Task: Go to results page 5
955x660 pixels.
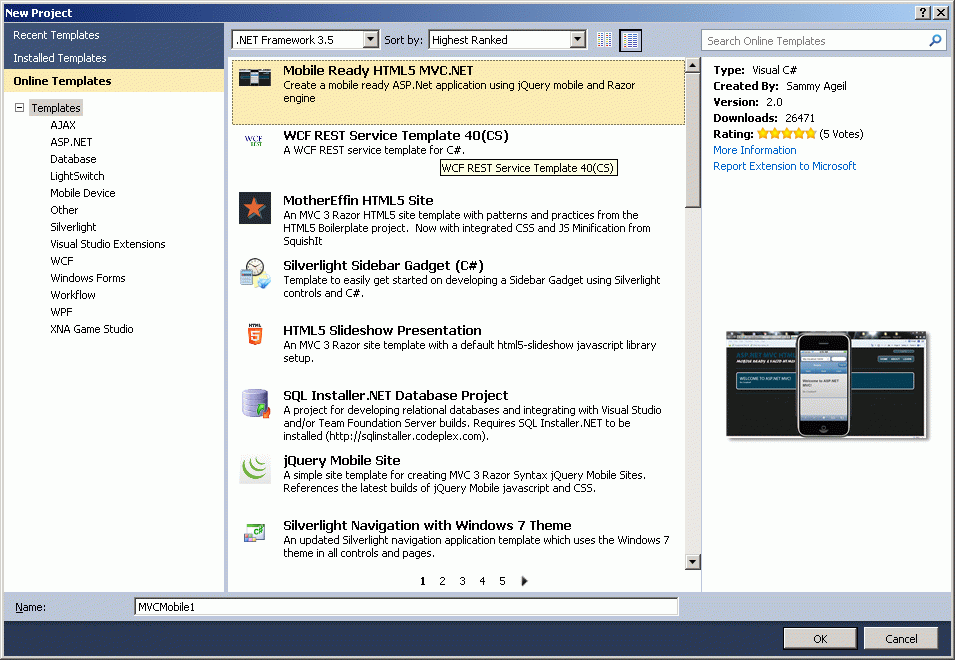Action: 502,581
